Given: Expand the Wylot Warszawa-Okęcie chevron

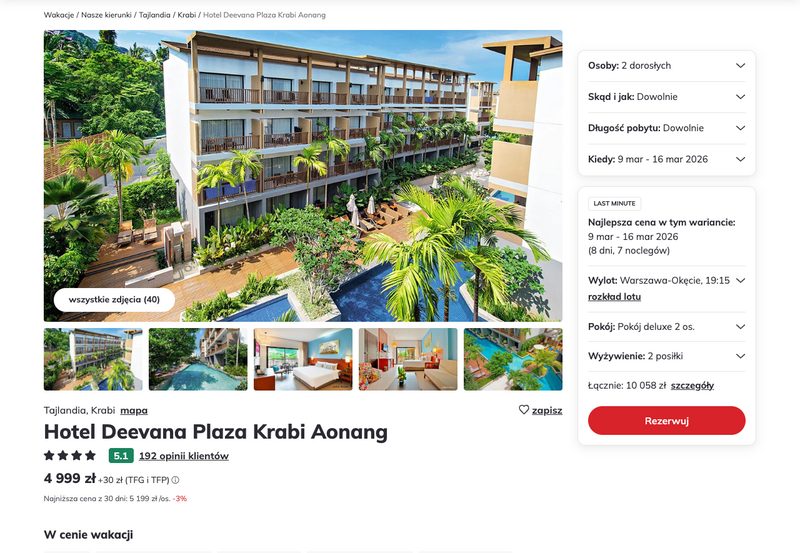Looking at the screenshot, I should [741, 280].
